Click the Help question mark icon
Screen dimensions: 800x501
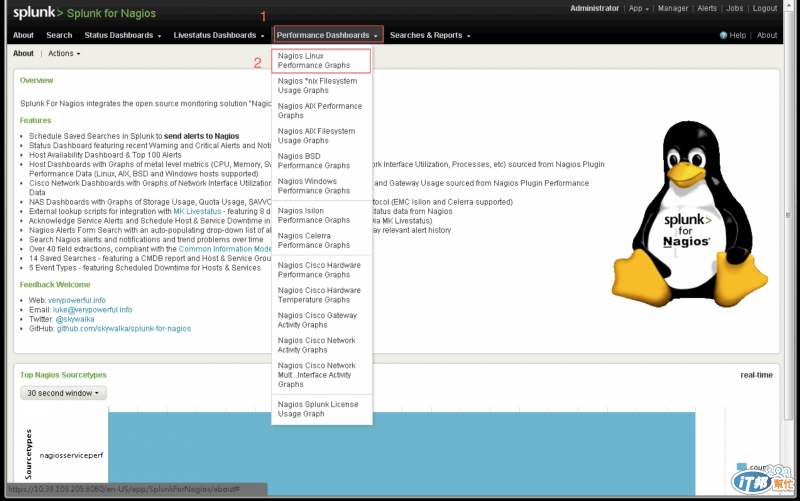(x=723, y=35)
